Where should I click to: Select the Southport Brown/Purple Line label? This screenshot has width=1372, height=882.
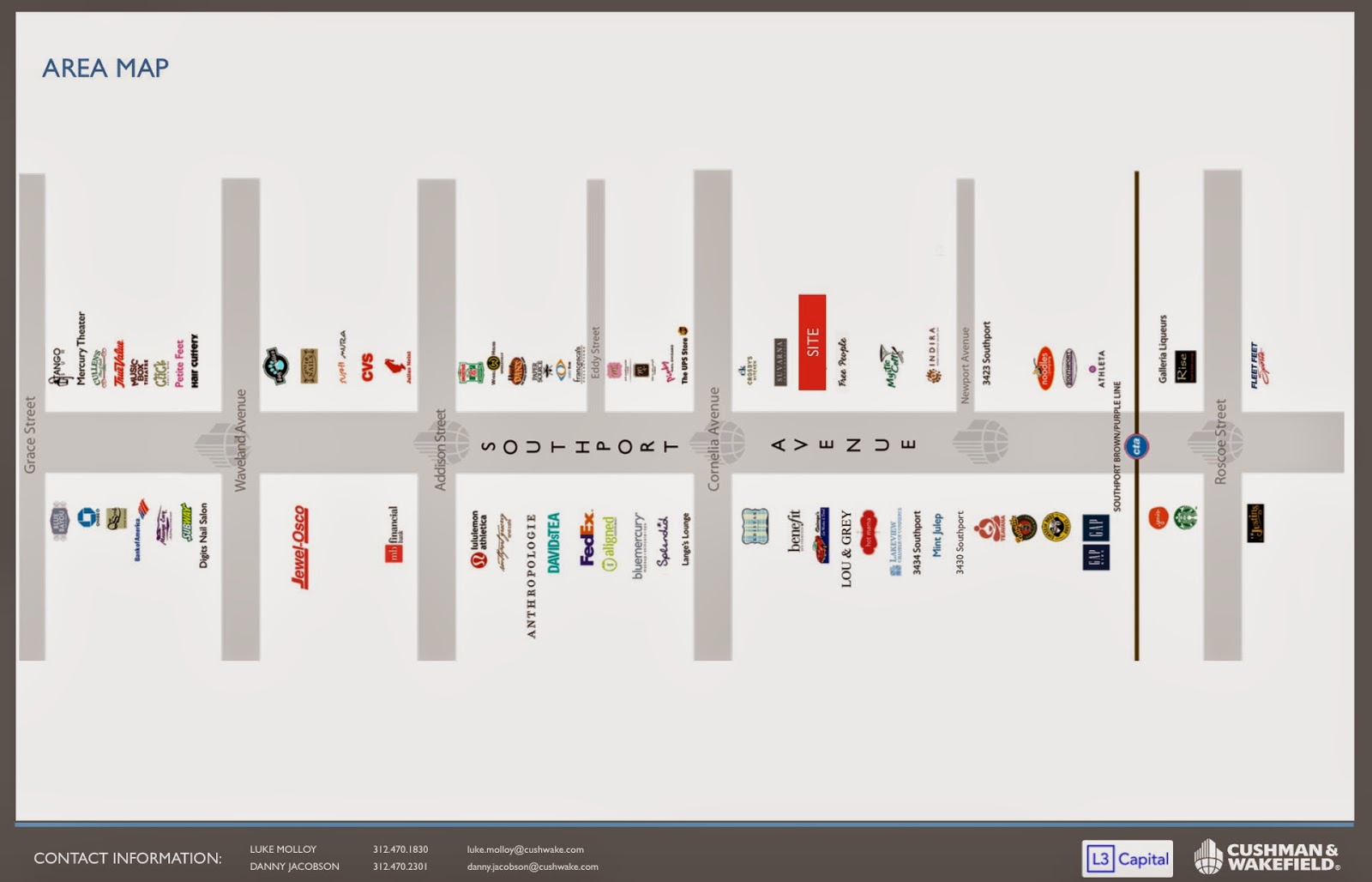point(1117,447)
